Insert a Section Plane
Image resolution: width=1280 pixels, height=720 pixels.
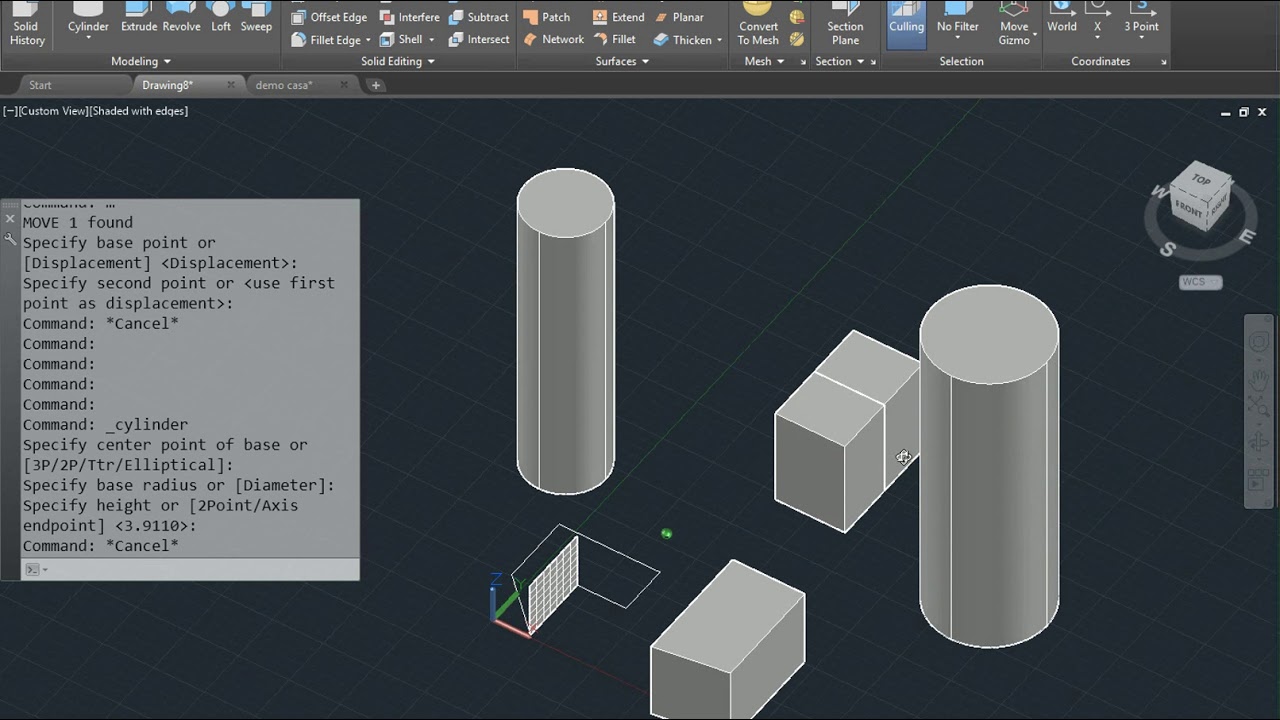pos(845,24)
